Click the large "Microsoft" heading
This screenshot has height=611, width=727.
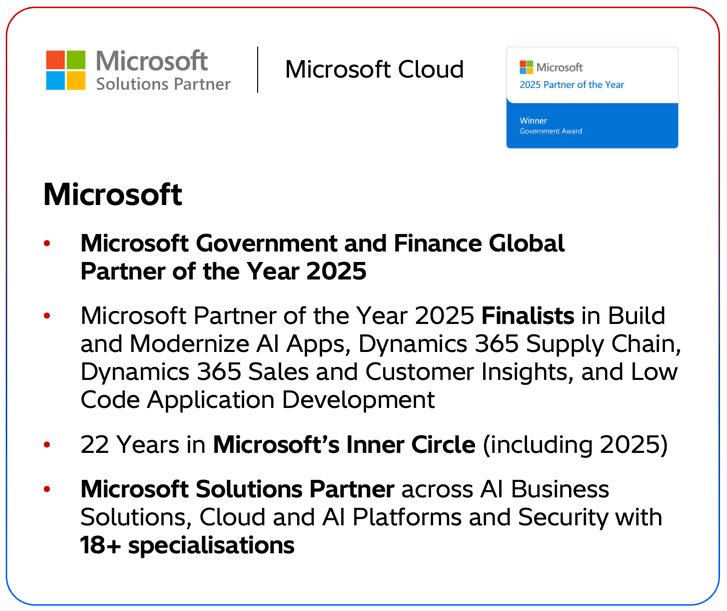coord(112,194)
